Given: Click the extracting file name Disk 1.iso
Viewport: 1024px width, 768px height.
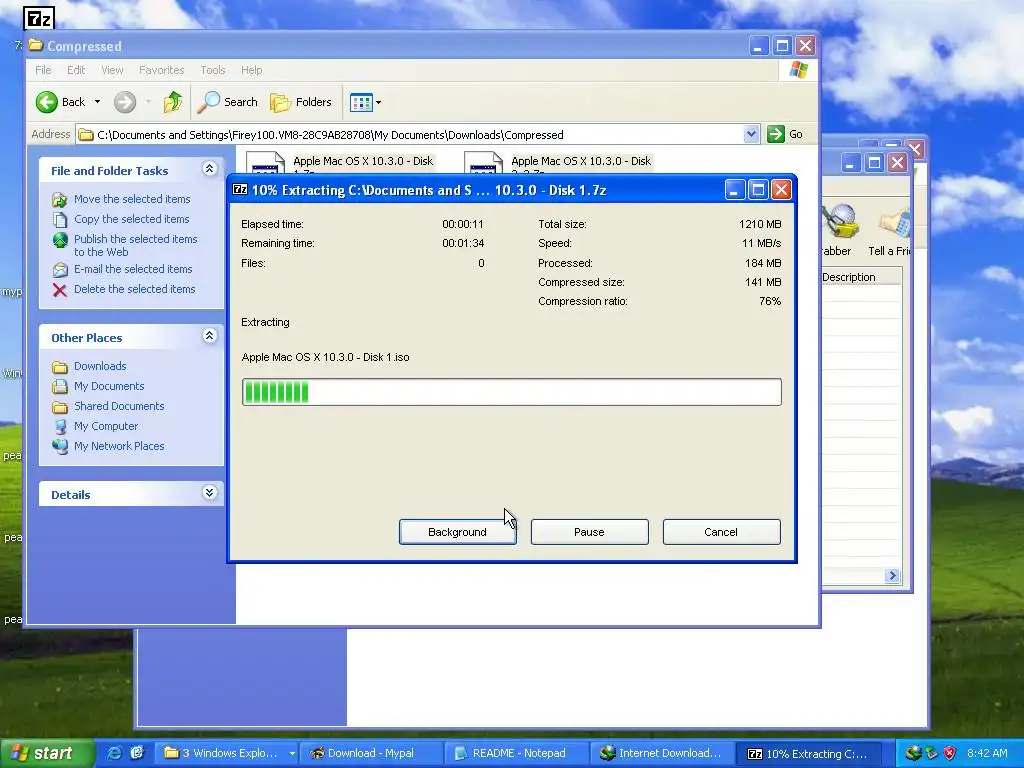Looking at the screenshot, I should click(325, 357).
